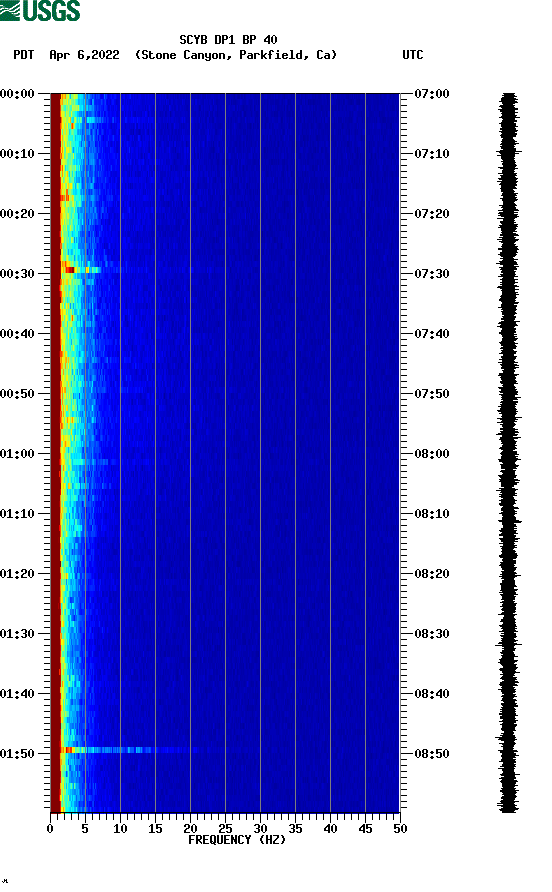Click the 'UTC' timezone label
This screenshot has width=552, height=892.
[x=413, y=55]
